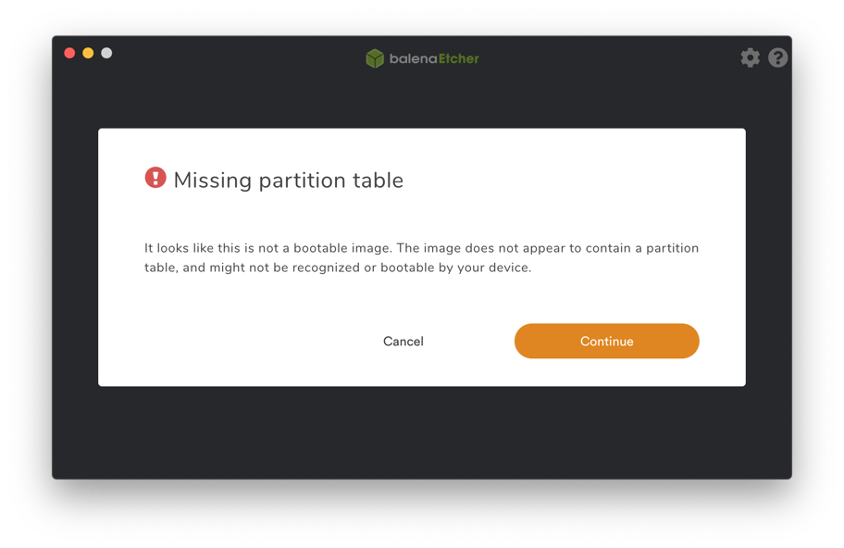
Task: Click the dark margin right of the dialog
Action: pos(769,257)
